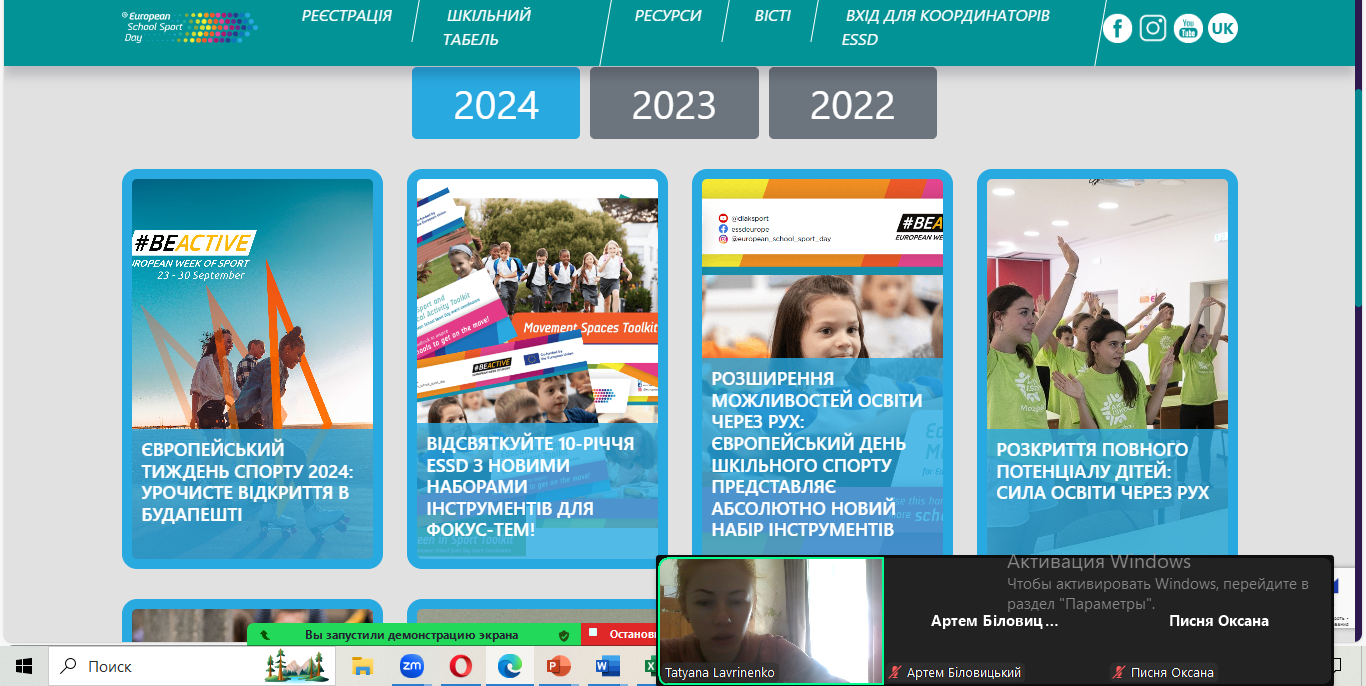The height and width of the screenshot is (686, 1366).
Task: Open the РЕЄСТРАЦІЯ menu item
Action: click(347, 16)
